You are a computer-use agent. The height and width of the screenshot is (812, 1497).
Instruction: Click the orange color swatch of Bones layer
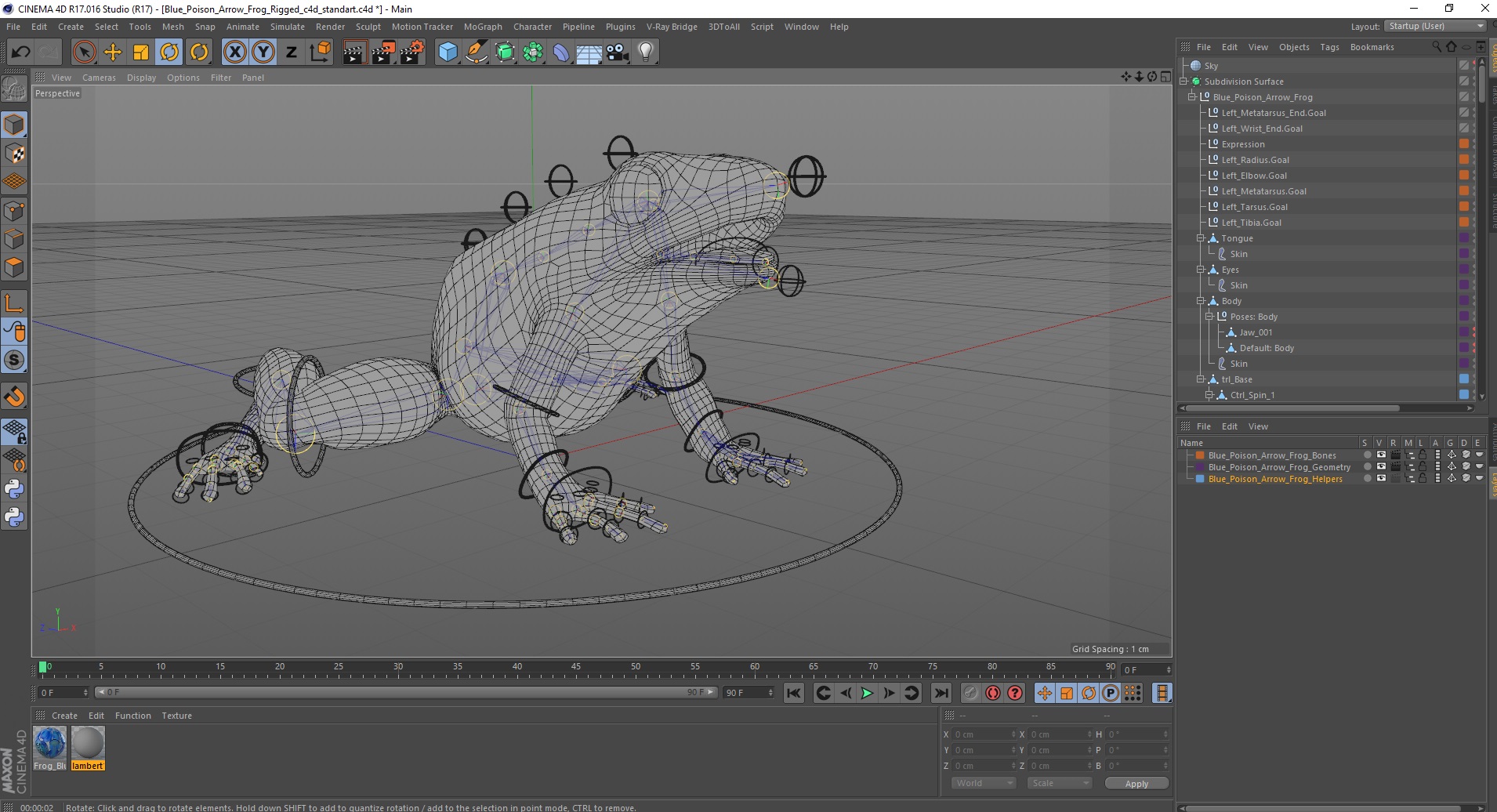(x=1200, y=455)
